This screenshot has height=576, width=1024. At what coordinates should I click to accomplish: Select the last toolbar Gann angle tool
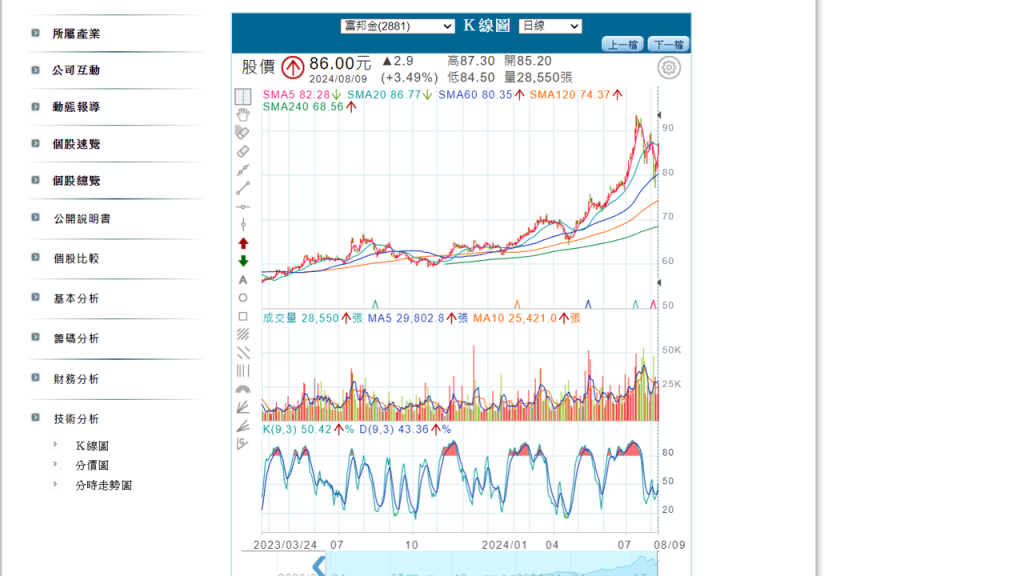click(x=243, y=444)
